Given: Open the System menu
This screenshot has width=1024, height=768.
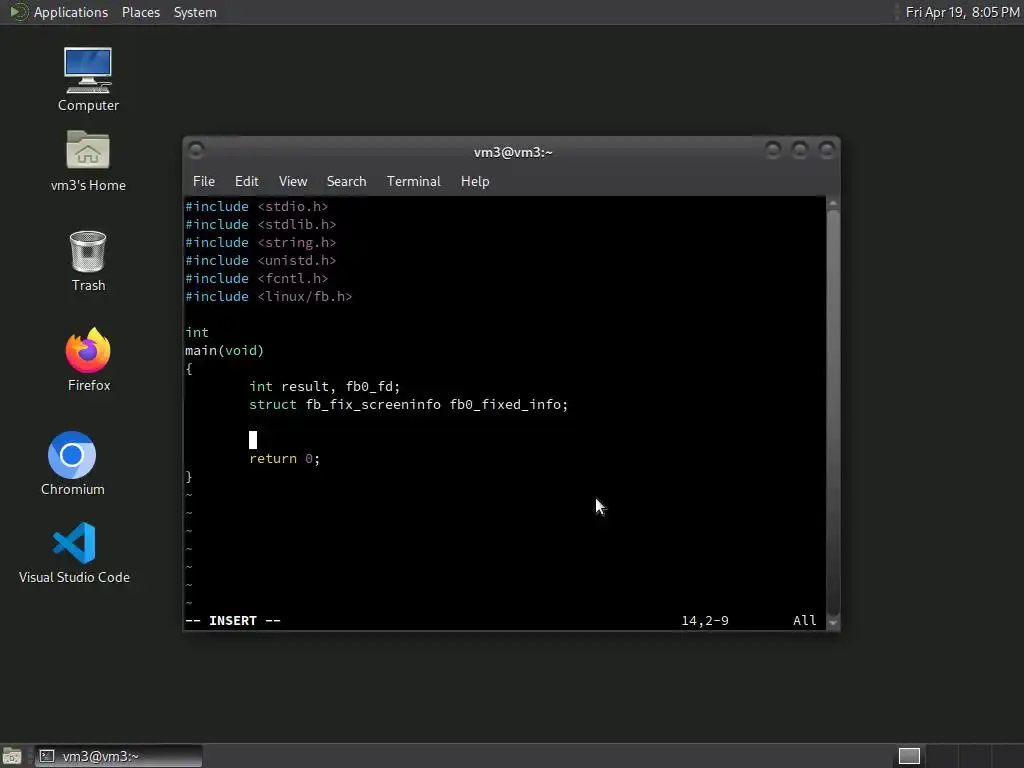Looking at the screenshot, I should tap(195, 12).
